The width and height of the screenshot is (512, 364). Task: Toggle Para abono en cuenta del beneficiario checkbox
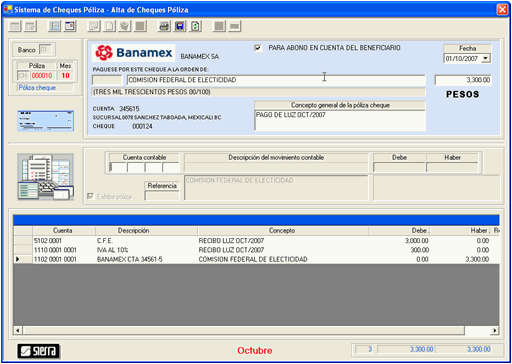pyautogui.click(x=258, y=48)
